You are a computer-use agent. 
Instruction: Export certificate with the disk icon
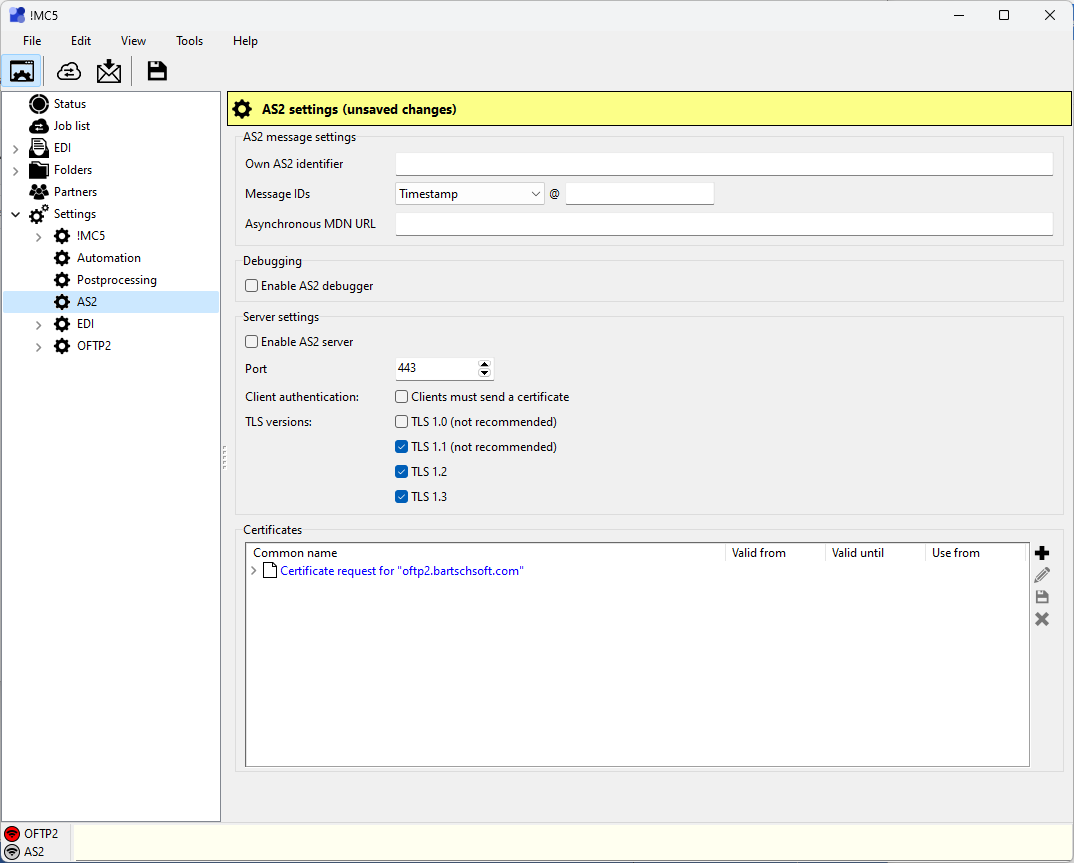click(1042, 597)
